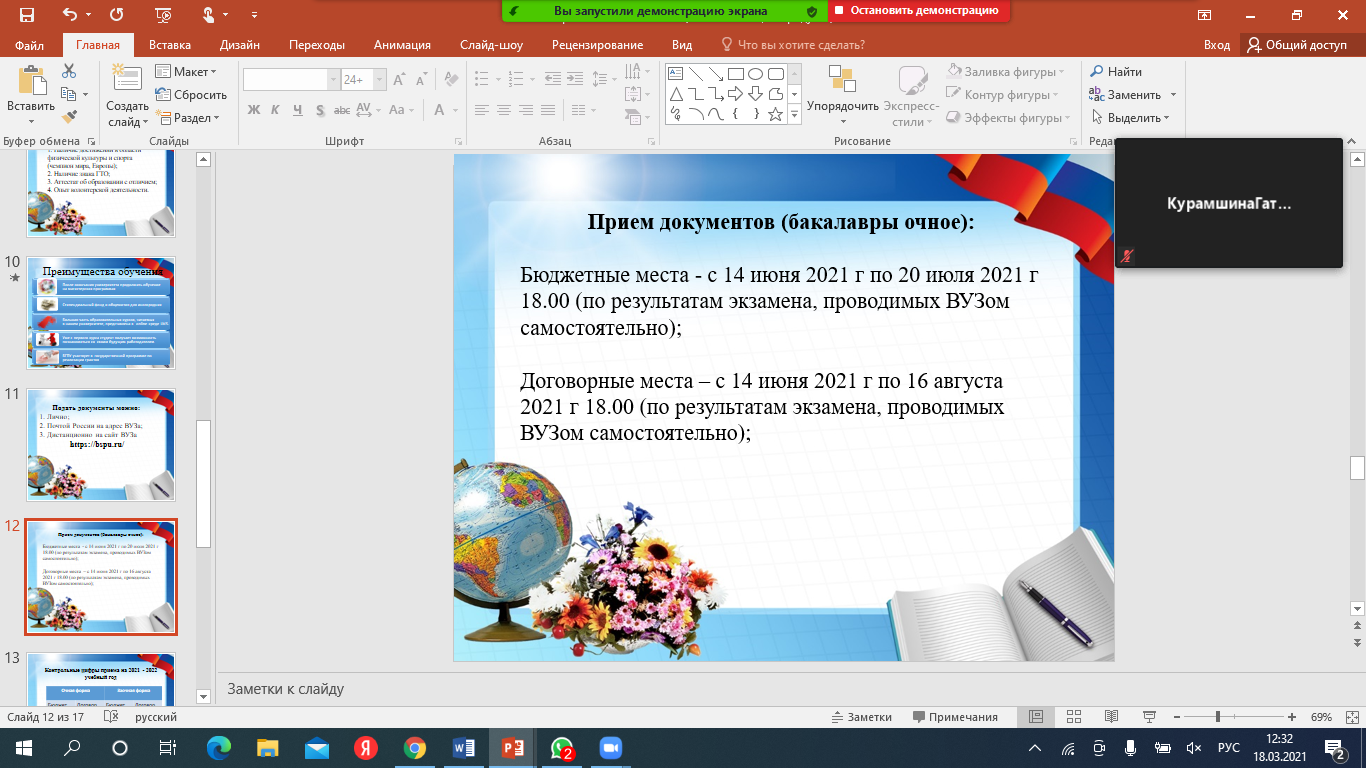Viewport: 1366px width, 768px height.
Task: Click the Arrange (Упорядочить) icon
Action: point(842,82)
